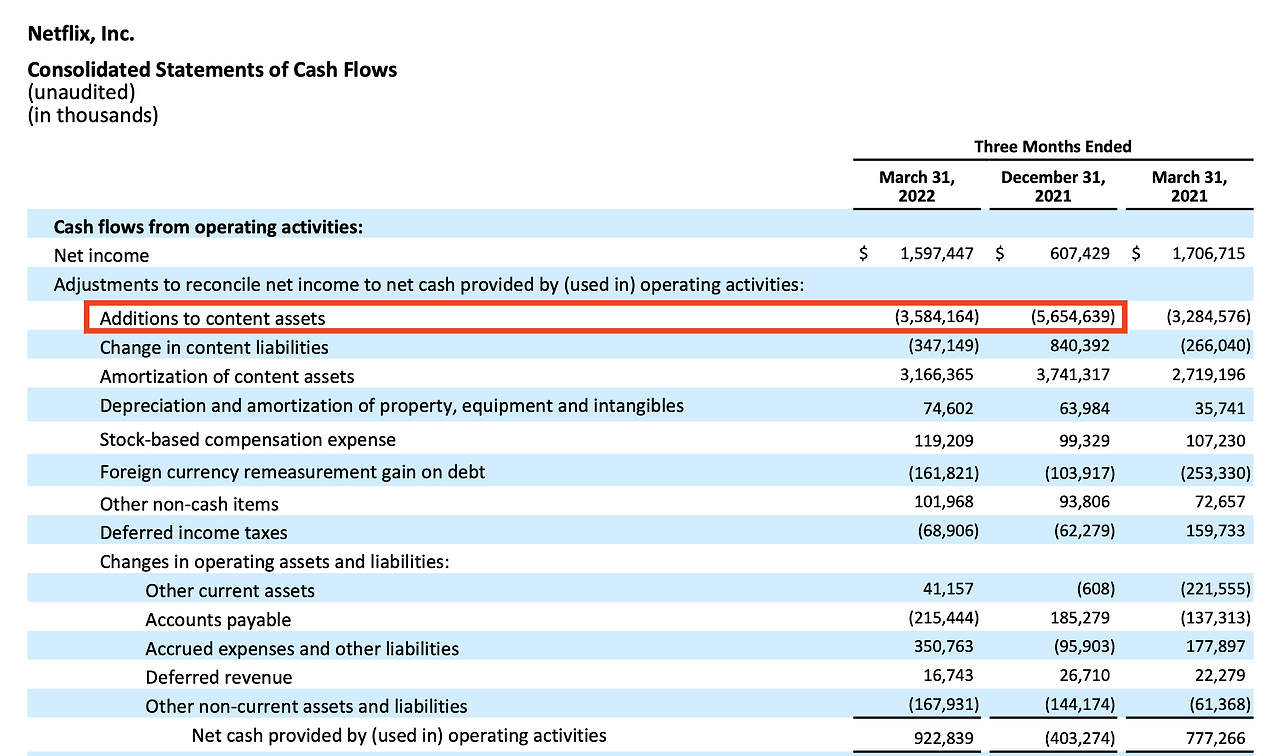
Task: Click the Net income value 1,597,447
Action: (x=937, y=253)
